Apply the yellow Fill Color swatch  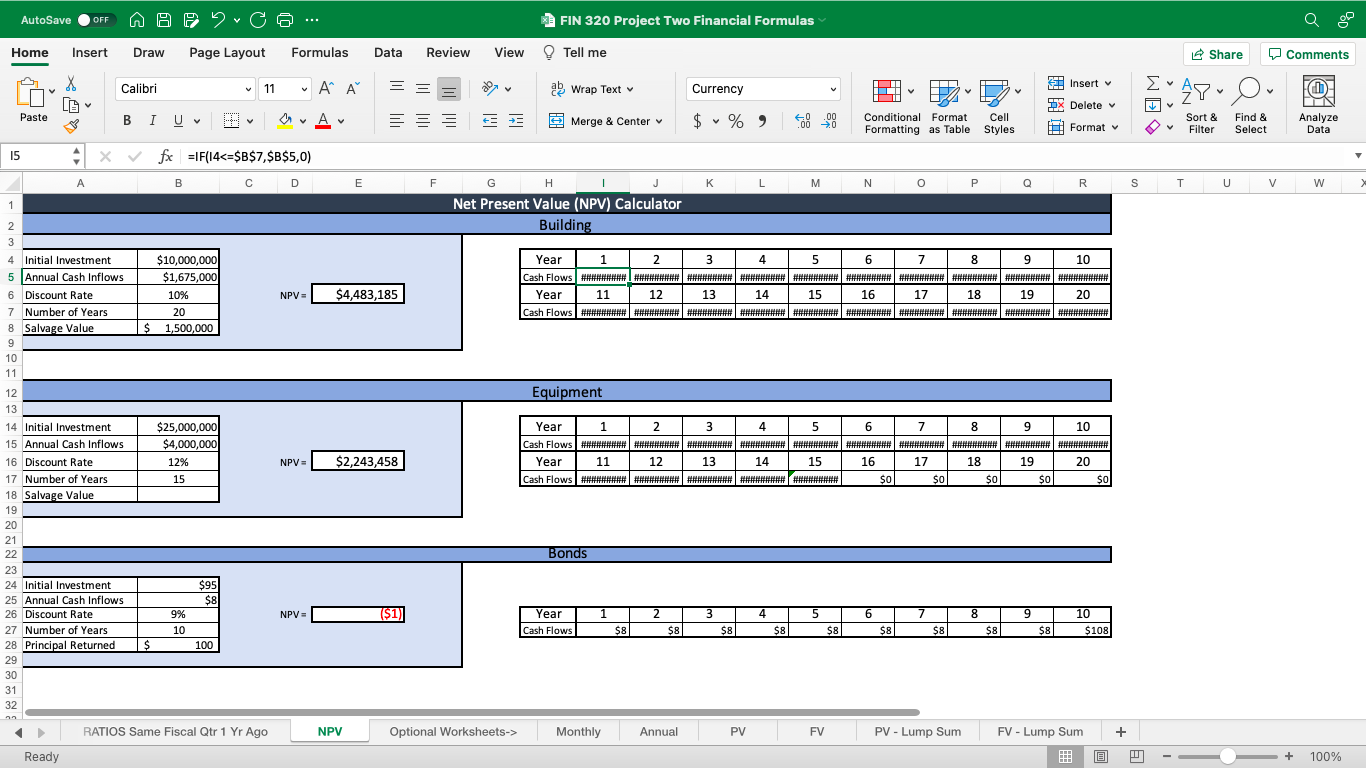click(x=285, y=121)
